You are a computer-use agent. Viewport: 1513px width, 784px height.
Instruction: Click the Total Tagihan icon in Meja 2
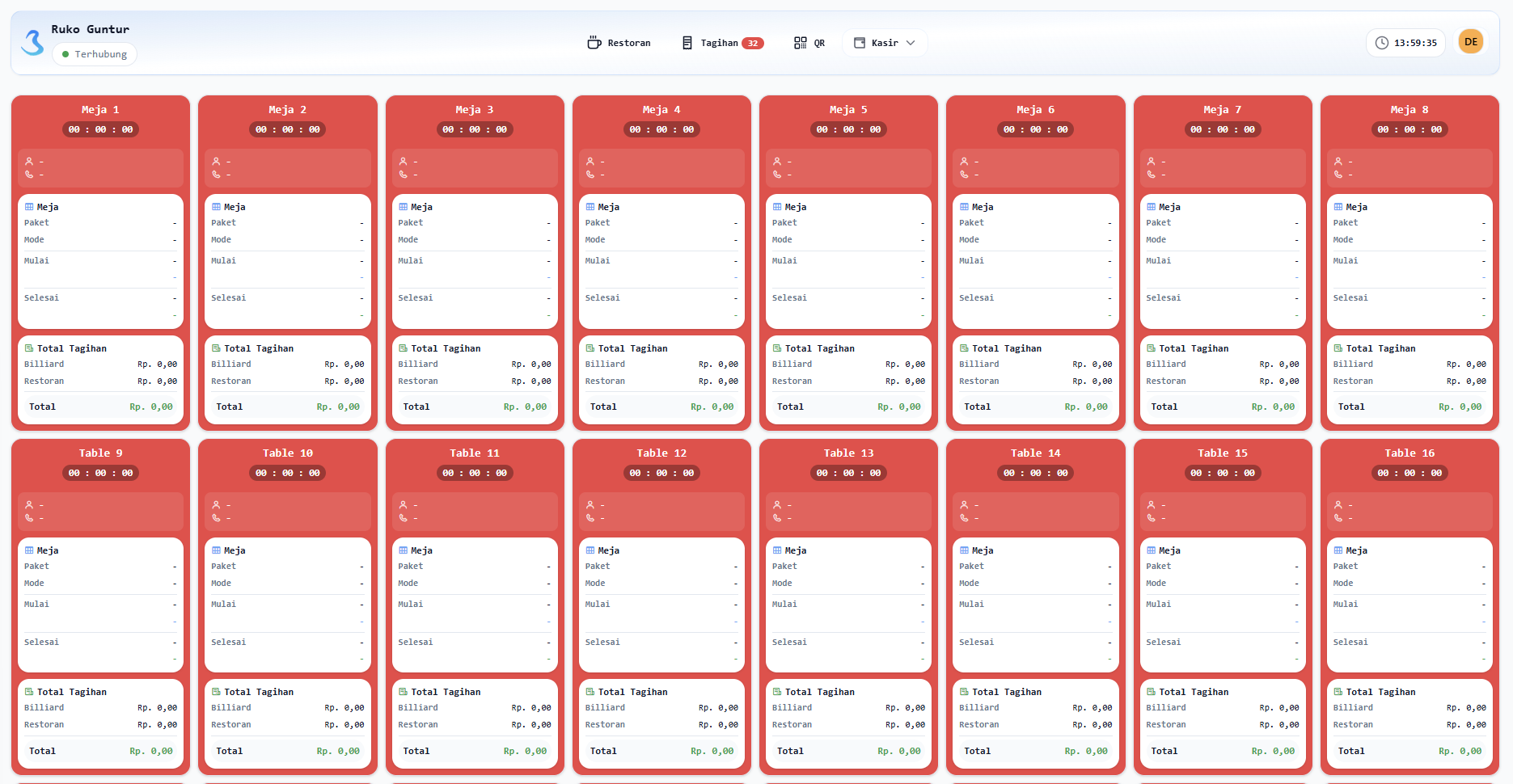click(x=216, y=348)
